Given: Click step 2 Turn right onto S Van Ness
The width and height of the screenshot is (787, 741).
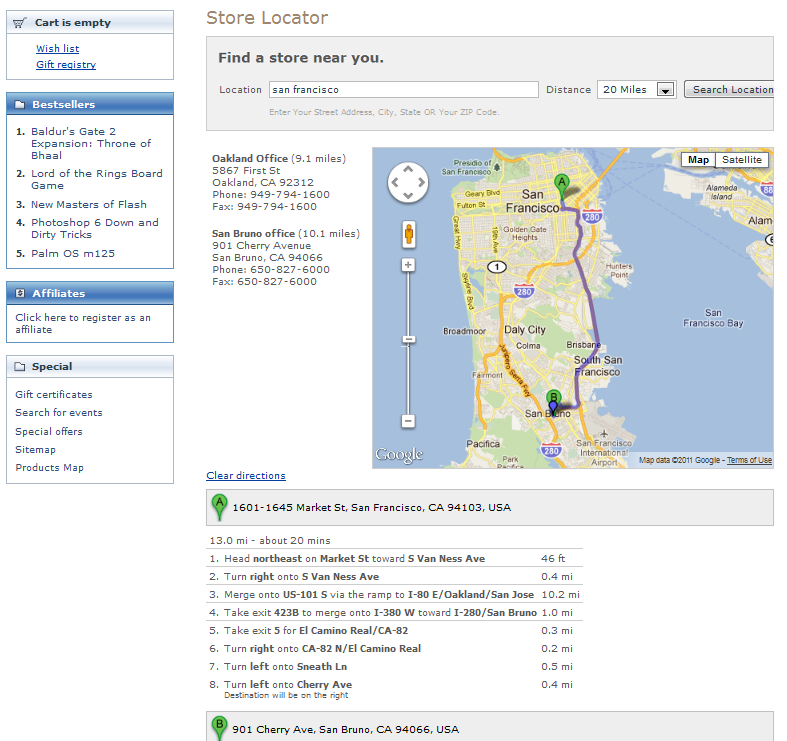Looking at the screenshot, I should click(x=395, y=576).
